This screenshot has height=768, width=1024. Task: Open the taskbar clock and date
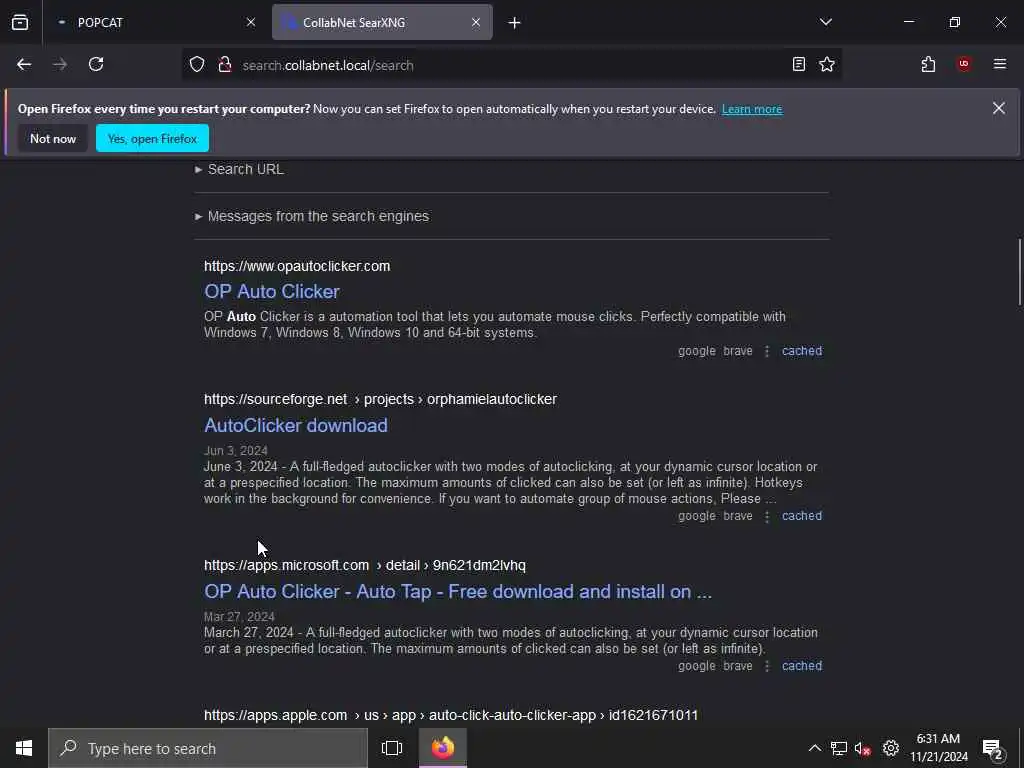[x=938, y=748]
